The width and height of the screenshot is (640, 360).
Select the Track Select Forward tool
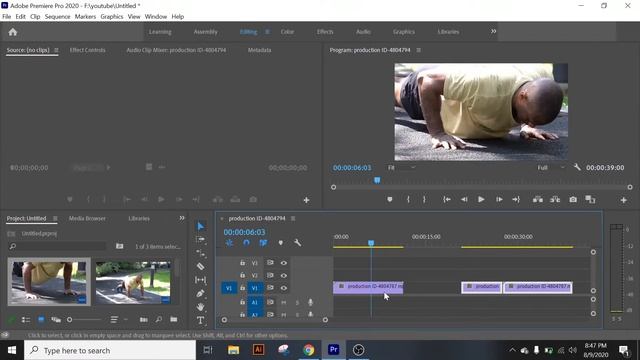(200, 240)
